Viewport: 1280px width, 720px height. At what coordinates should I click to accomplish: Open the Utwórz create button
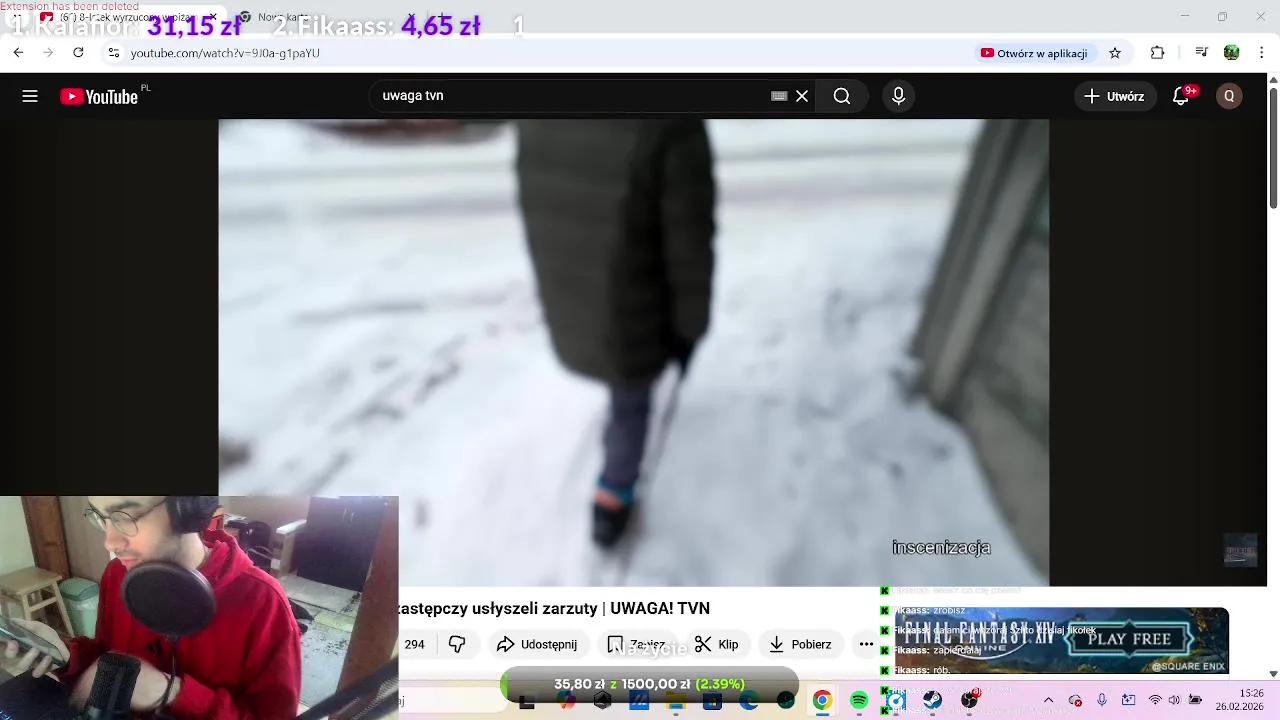[1114, 96]
